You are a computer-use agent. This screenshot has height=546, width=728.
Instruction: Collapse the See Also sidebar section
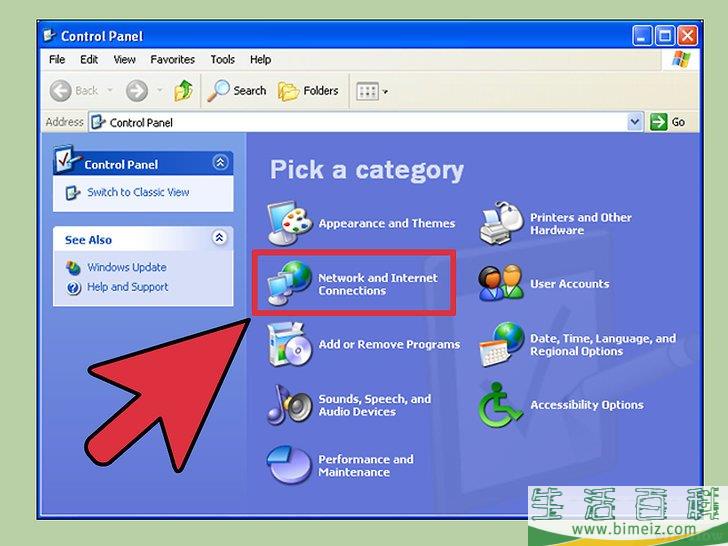pyautogui.click(x=220, y=239)
